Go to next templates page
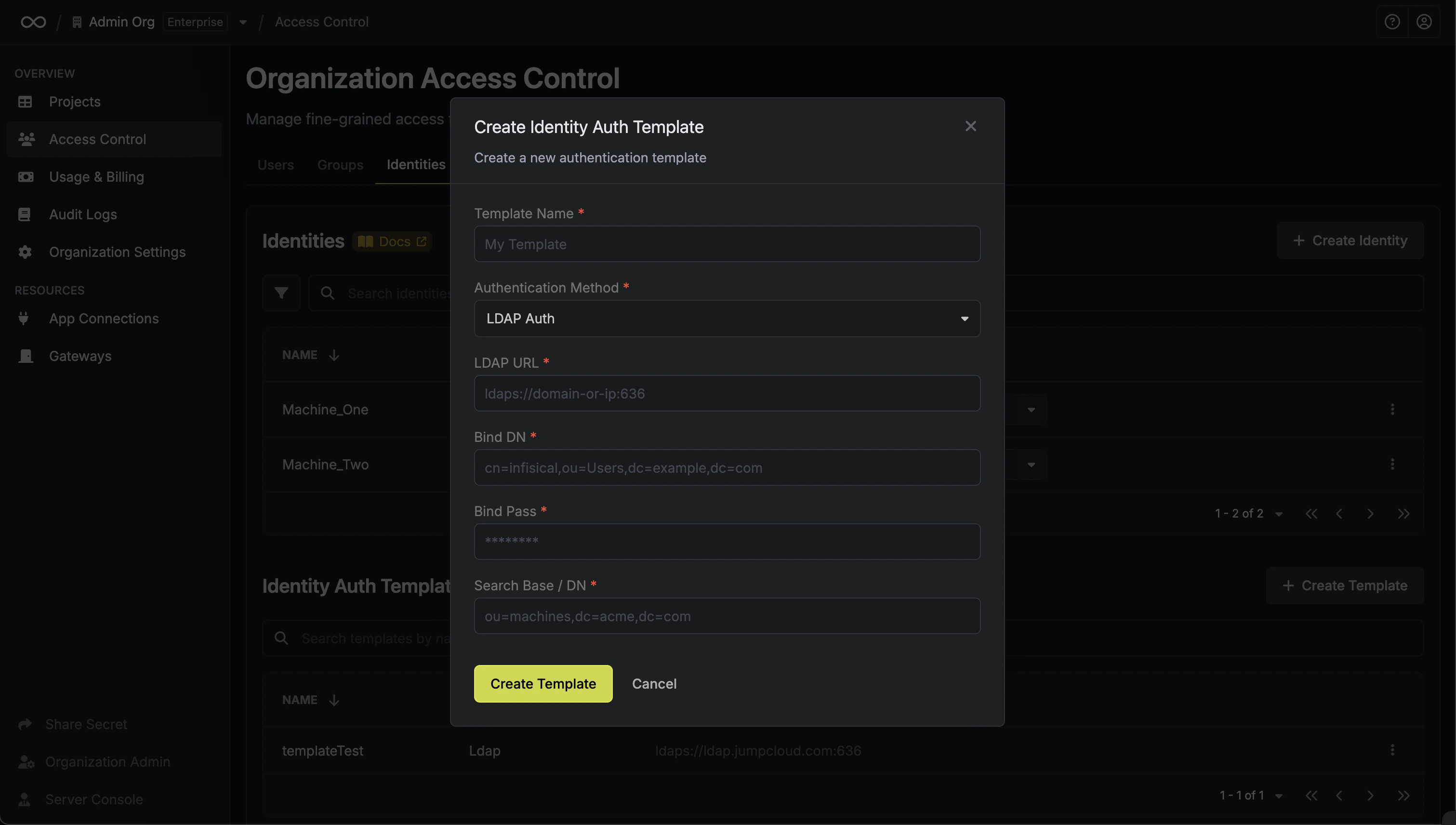 (x=1370, y=796)
